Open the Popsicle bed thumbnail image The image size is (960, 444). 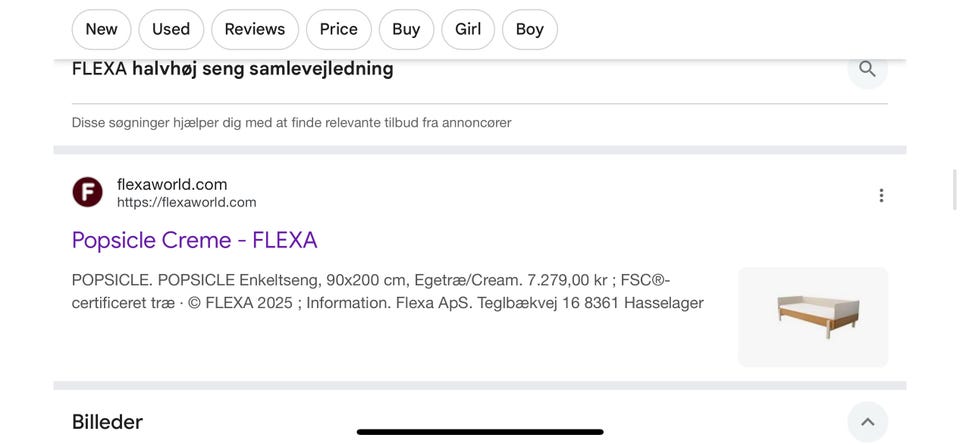[813, 317]
